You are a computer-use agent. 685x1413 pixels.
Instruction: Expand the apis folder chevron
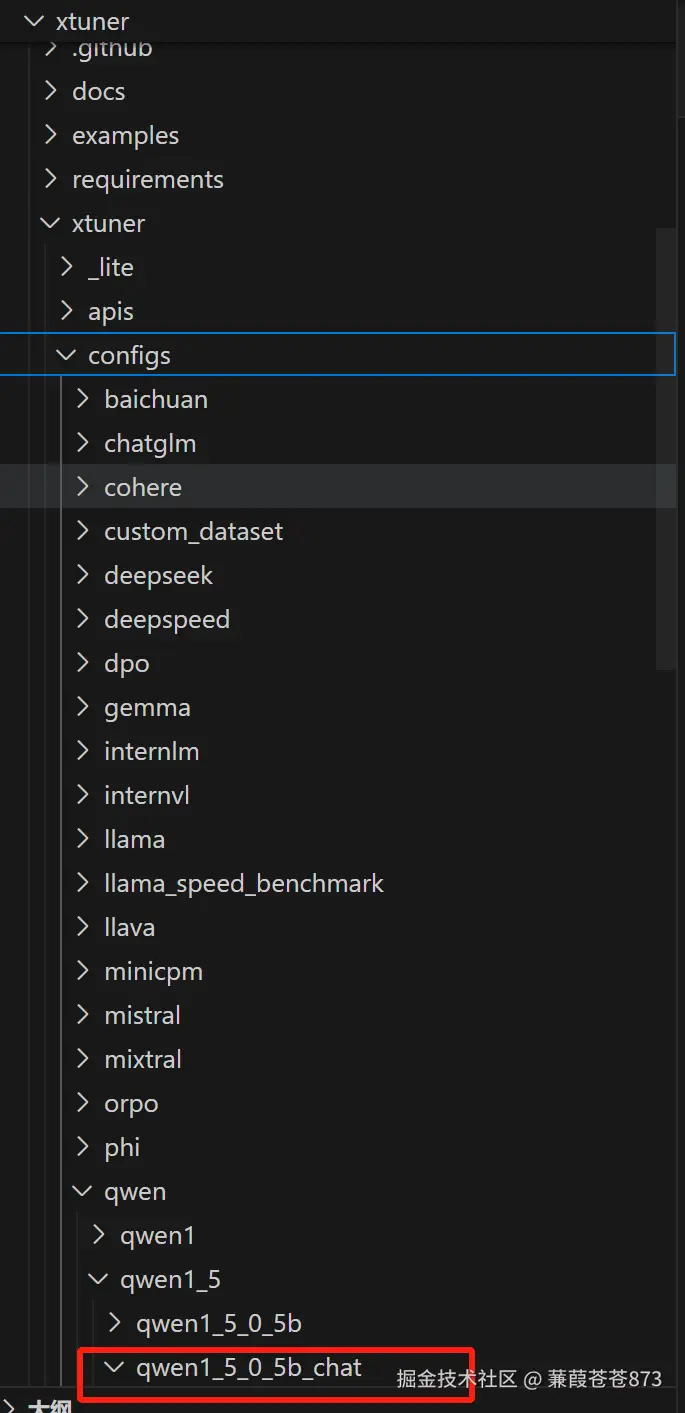point(67,311)
